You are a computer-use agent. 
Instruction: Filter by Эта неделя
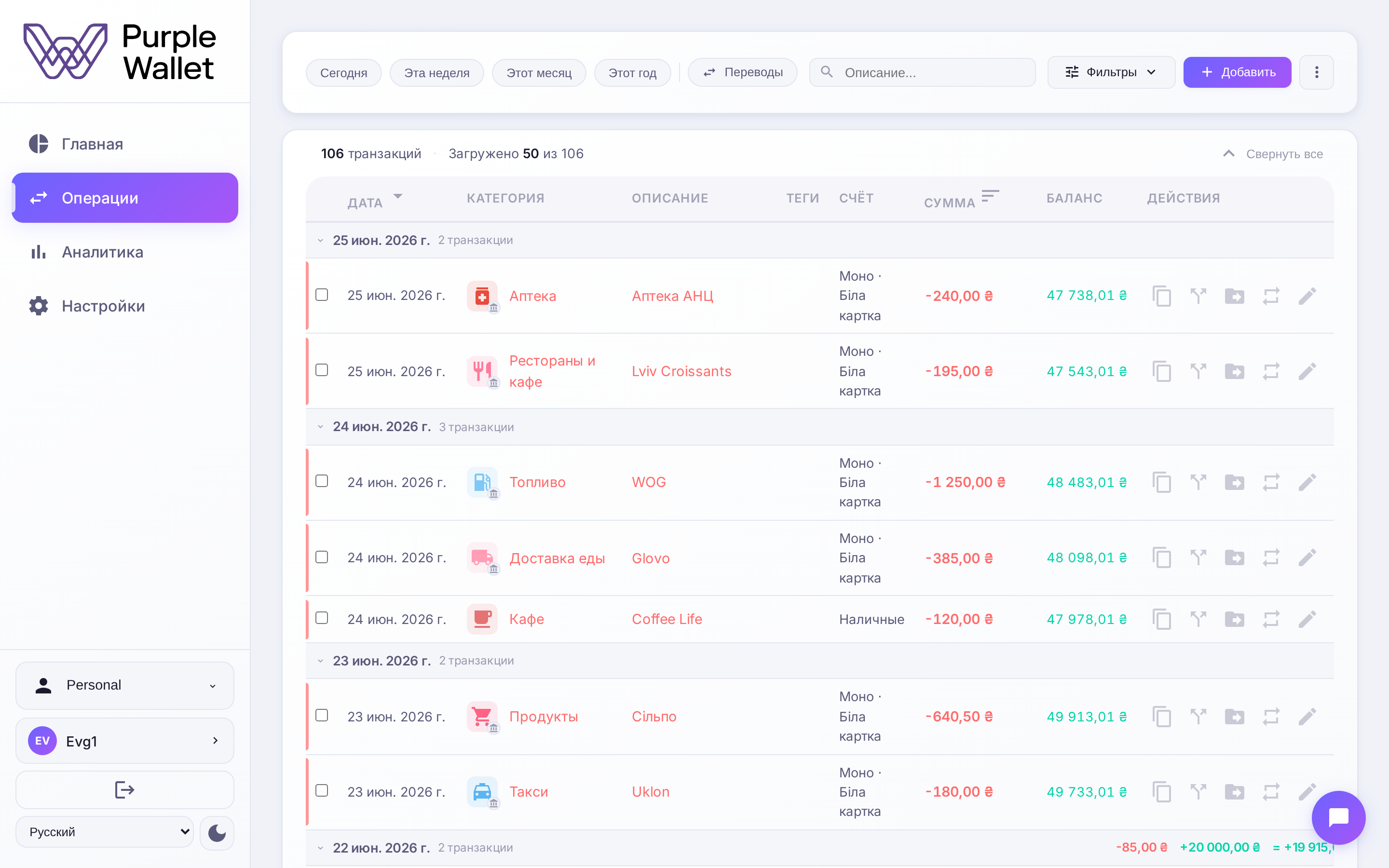point(437,73)
